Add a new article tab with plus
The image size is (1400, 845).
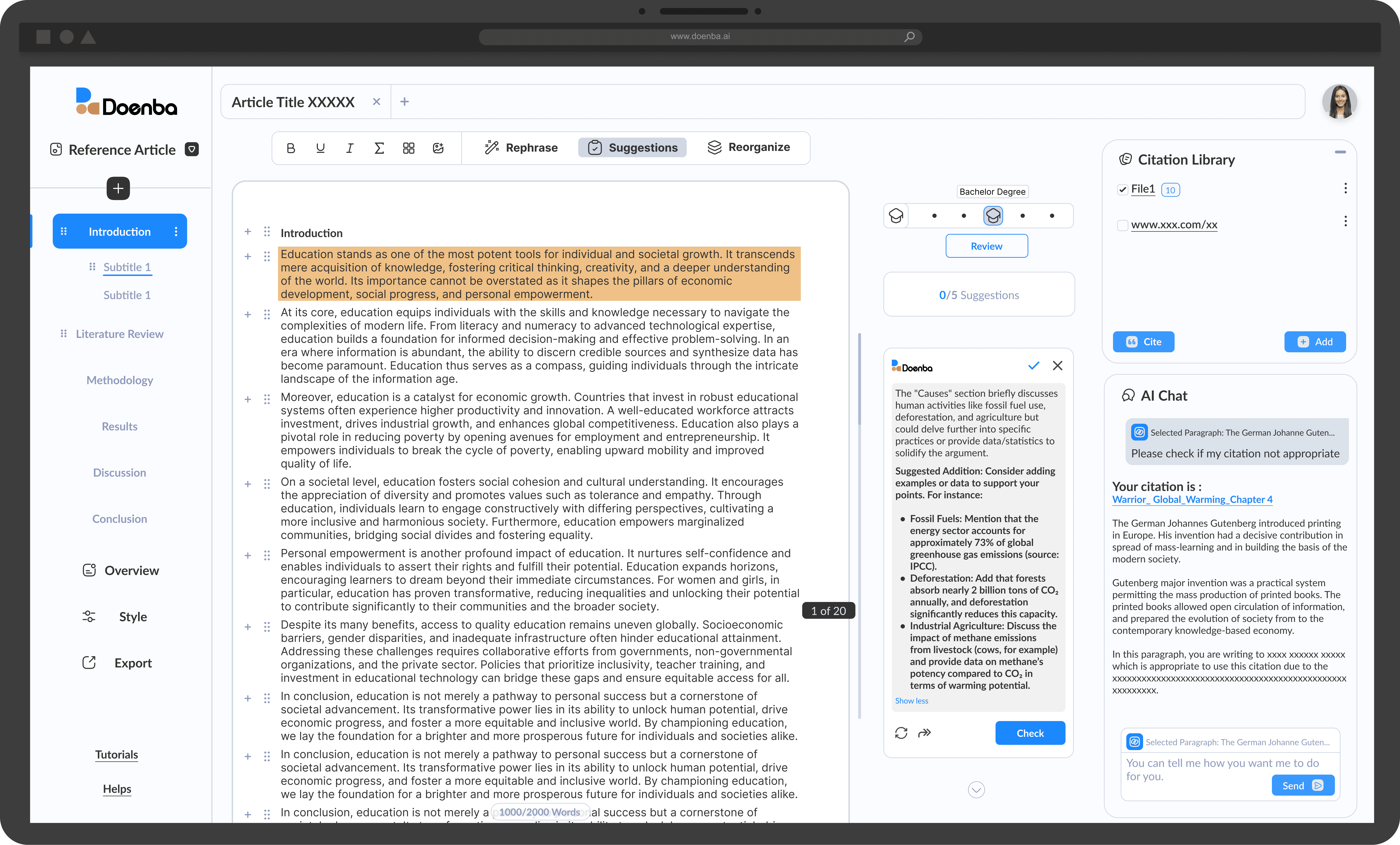[405, 102]
